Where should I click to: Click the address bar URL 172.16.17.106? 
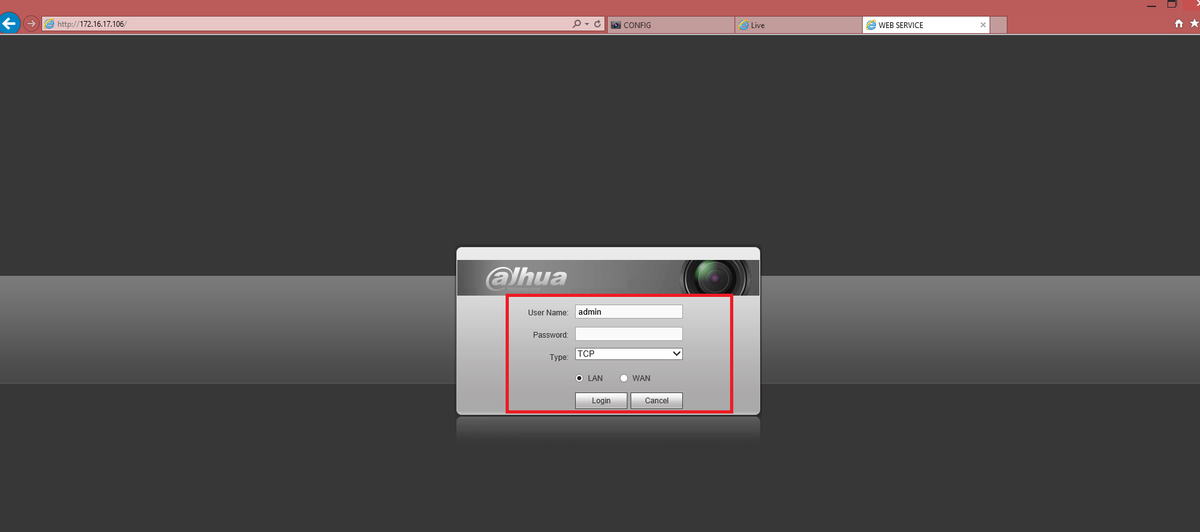(x=91, y=24)
